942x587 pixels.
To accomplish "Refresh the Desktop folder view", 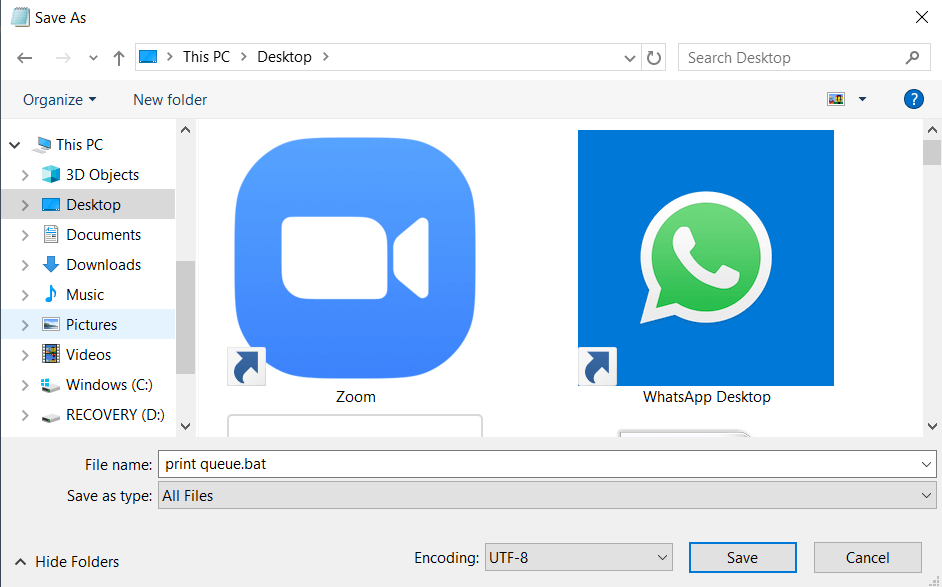I will point(654,58).
